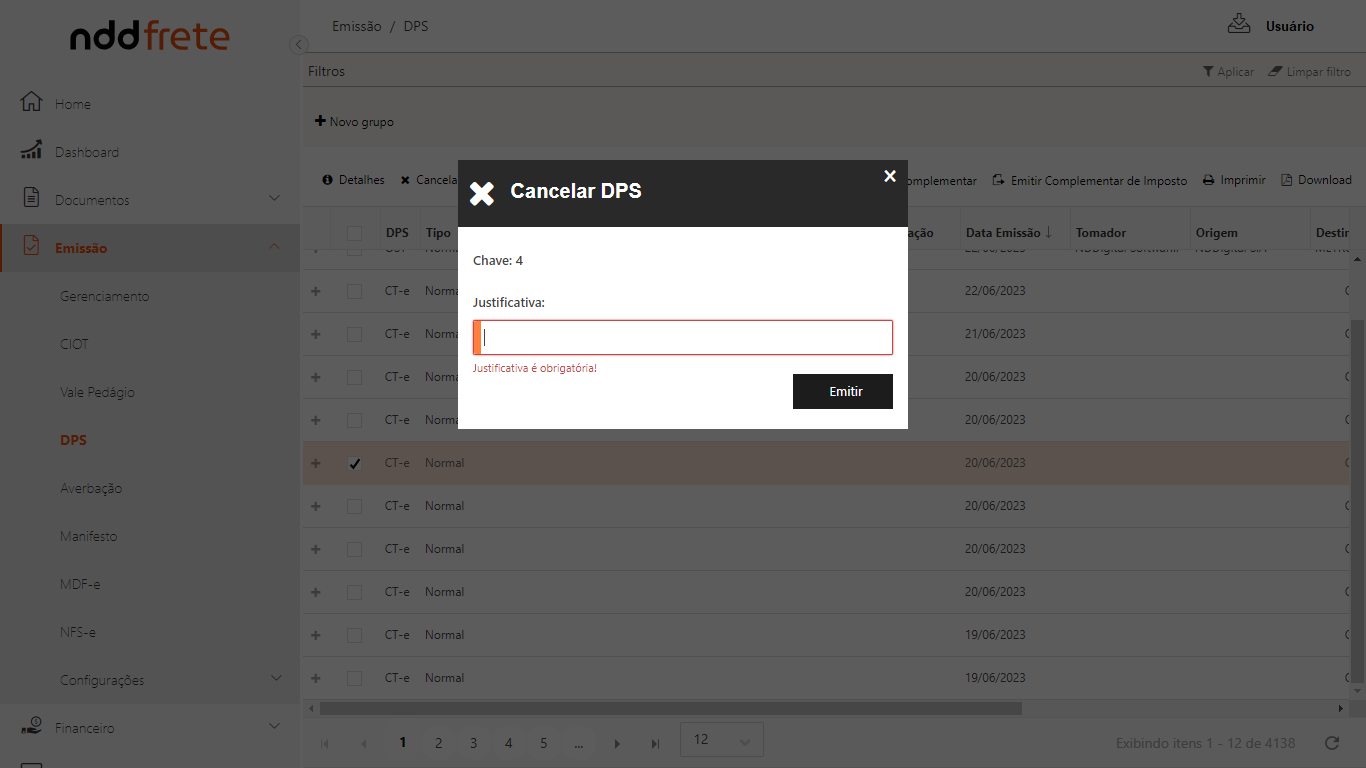Click the Financeiro hand-coin icon
This screenshot has height=768, width=1366.
pyautogui.click(x=31, y=726)
